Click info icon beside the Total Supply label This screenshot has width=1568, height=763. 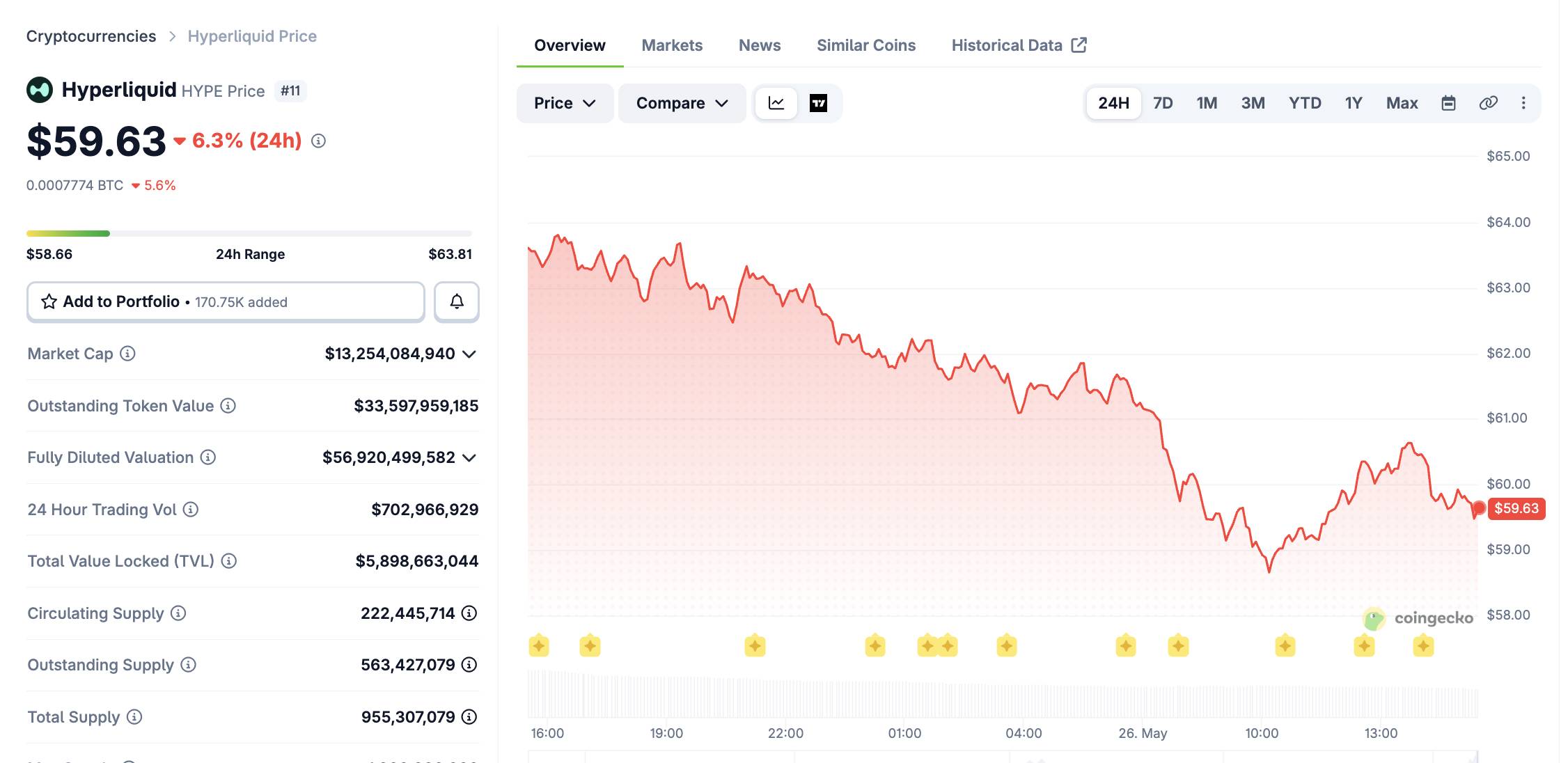pos(134,717)
